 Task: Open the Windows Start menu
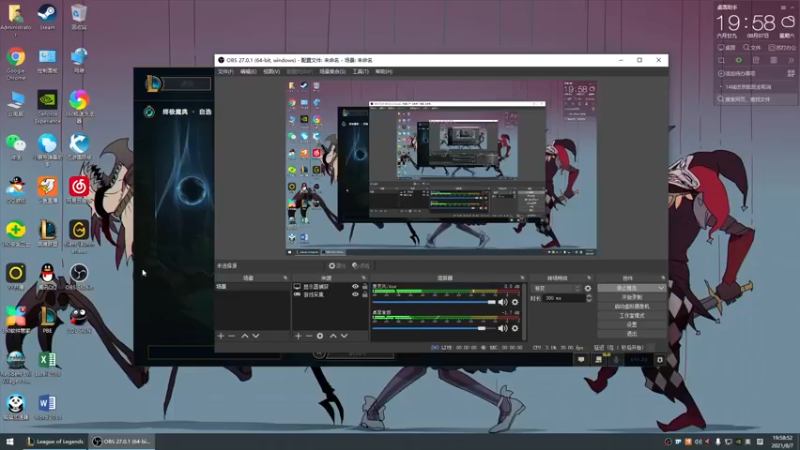pos(9,441)
